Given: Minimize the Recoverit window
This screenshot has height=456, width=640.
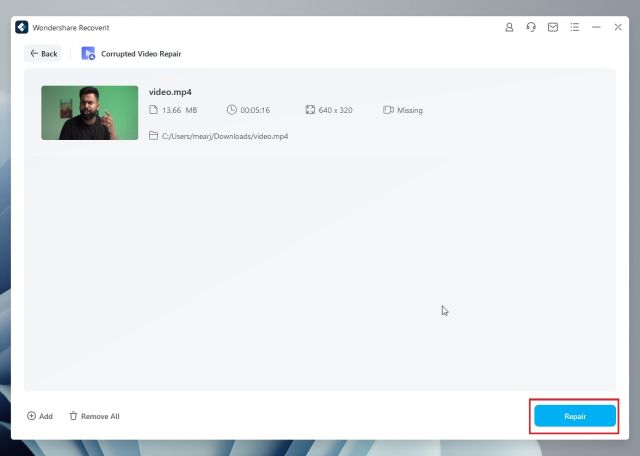Looking at the screenshot, I should (x=596, y=27).
